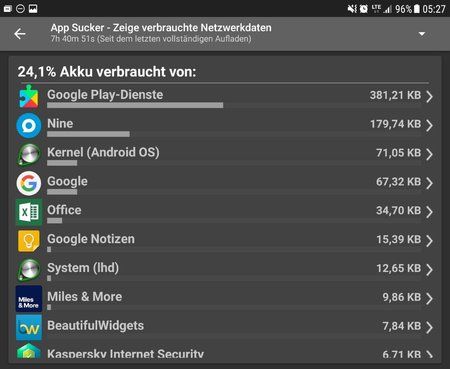Screen dimensions: 450x369
Task: Expand Kernel (Android OS) chevron
Action: click(x=429, y=154)
